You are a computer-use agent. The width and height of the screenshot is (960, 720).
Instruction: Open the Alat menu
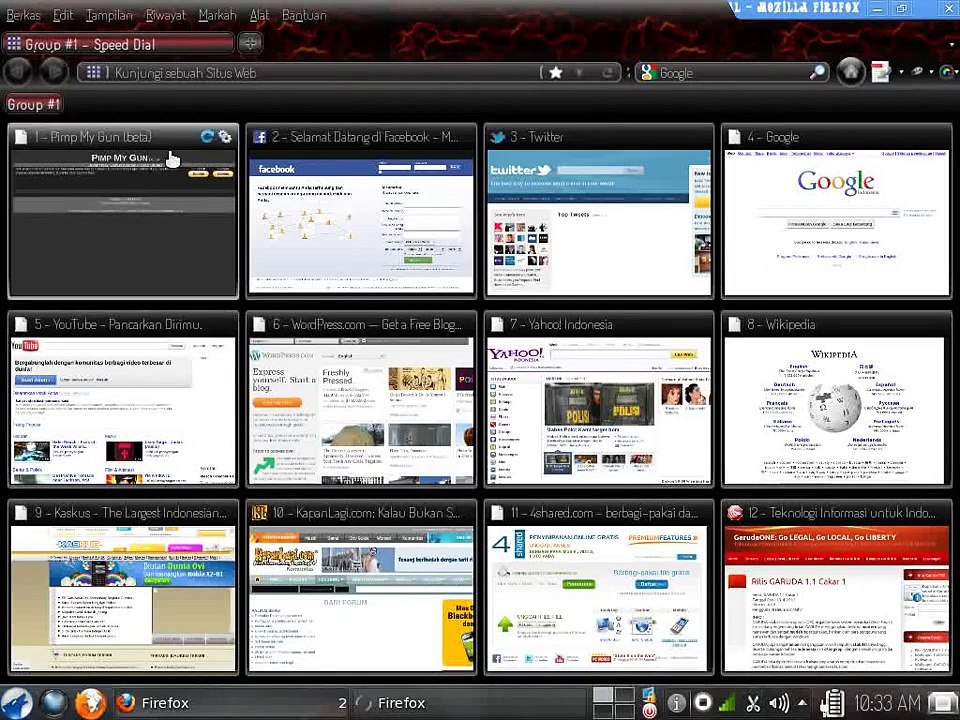[x=260, y=15]
